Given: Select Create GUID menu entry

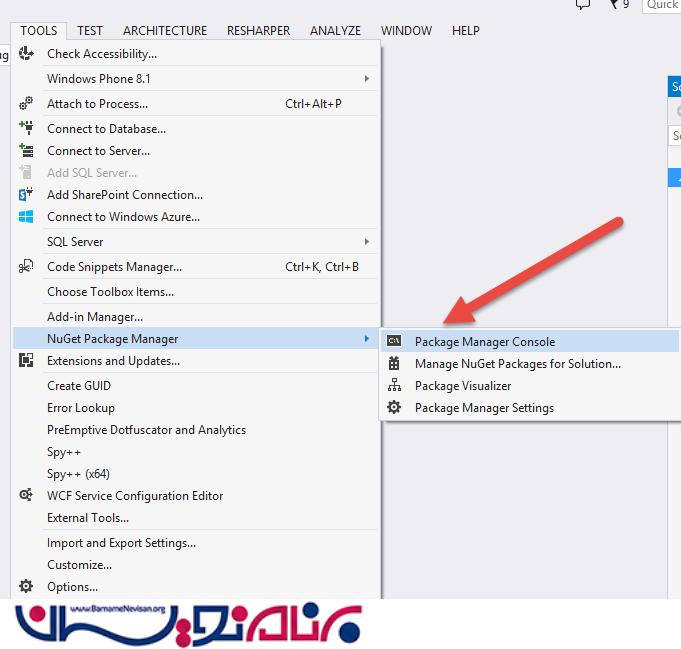Looking at the screenshot, I should (196, 386).
